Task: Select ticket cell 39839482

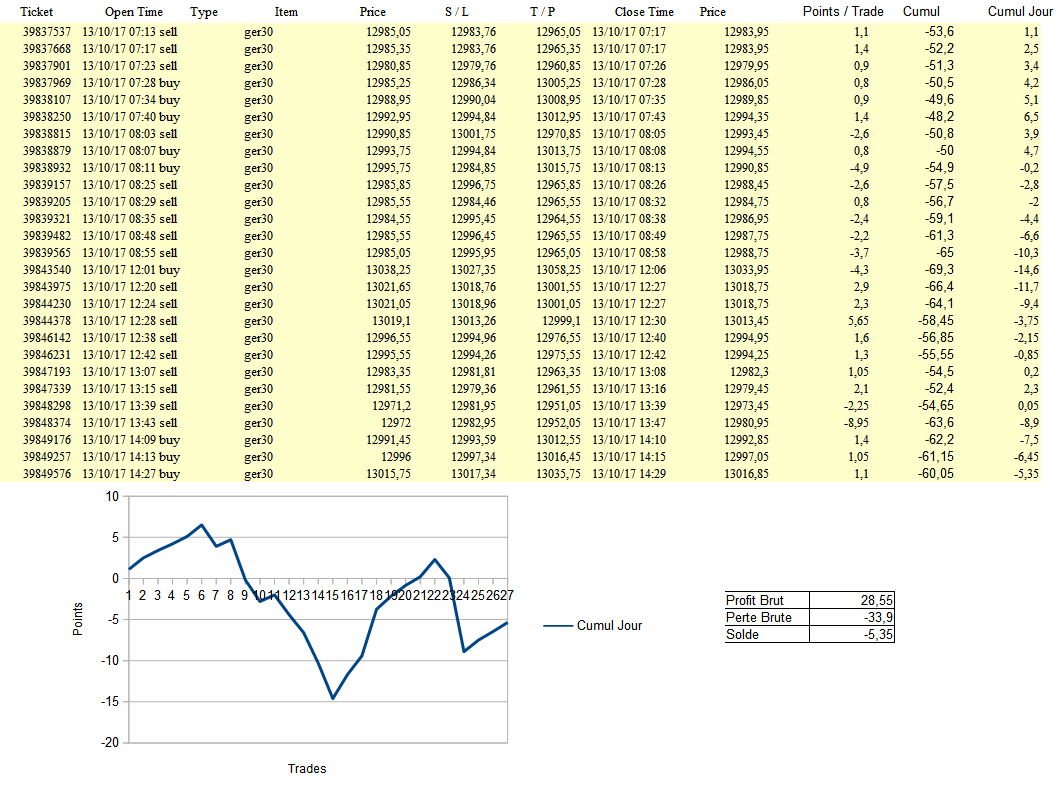Action: click(47, 236)
